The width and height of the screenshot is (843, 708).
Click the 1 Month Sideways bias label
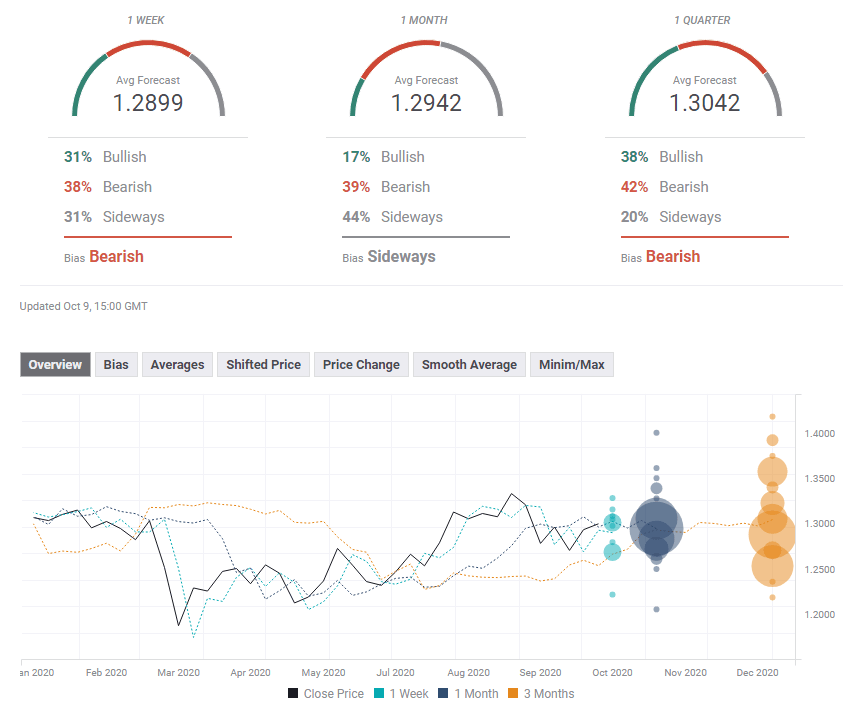pyautogui.click(x=401, y=257)
